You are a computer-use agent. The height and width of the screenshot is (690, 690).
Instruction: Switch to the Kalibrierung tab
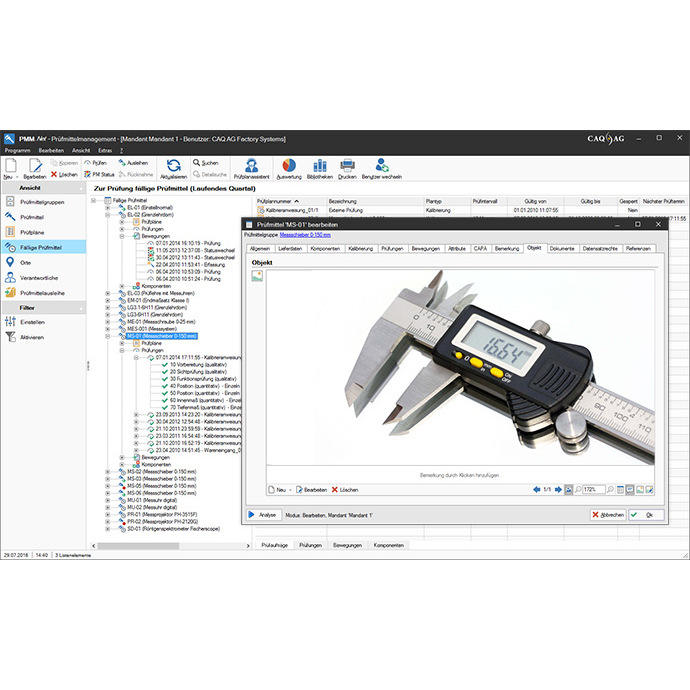tap(360, 248)
